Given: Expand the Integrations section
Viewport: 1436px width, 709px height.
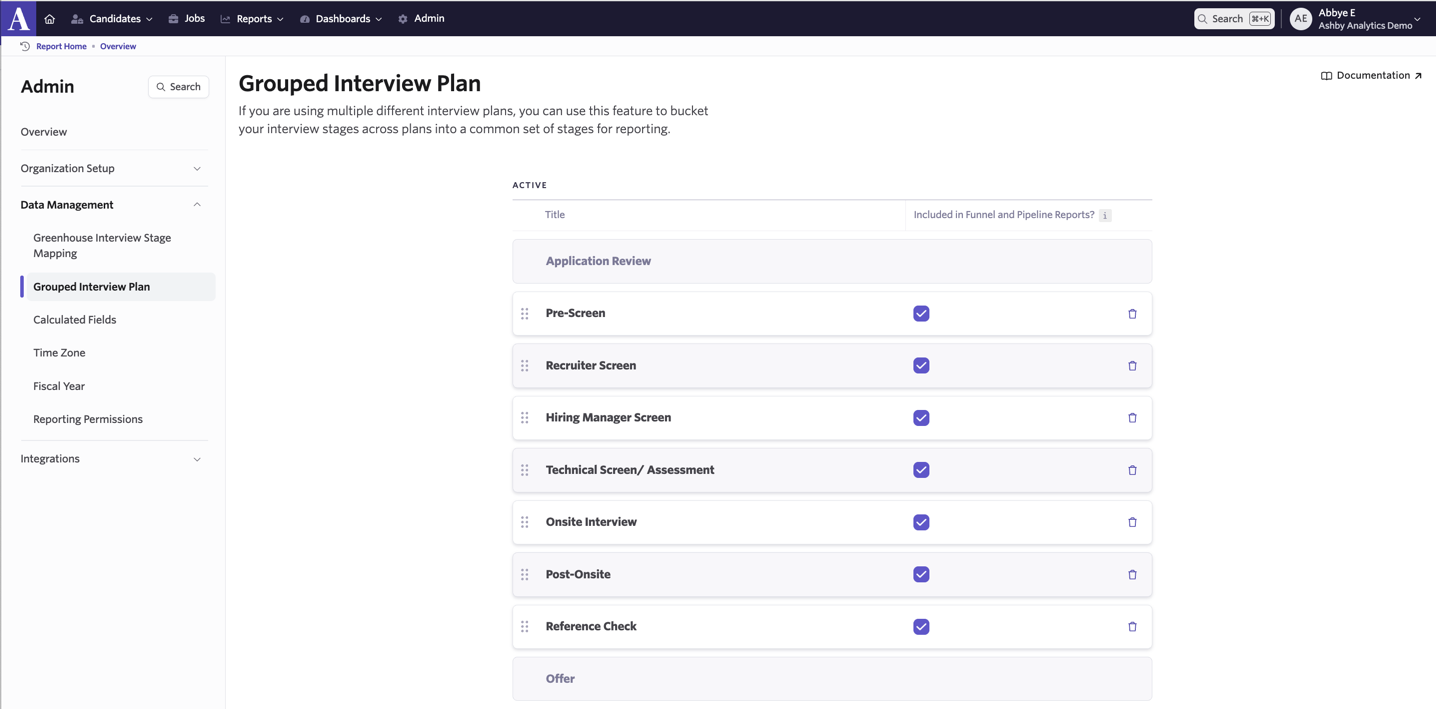Looking at the screenshot, I should tap(112, 459).
